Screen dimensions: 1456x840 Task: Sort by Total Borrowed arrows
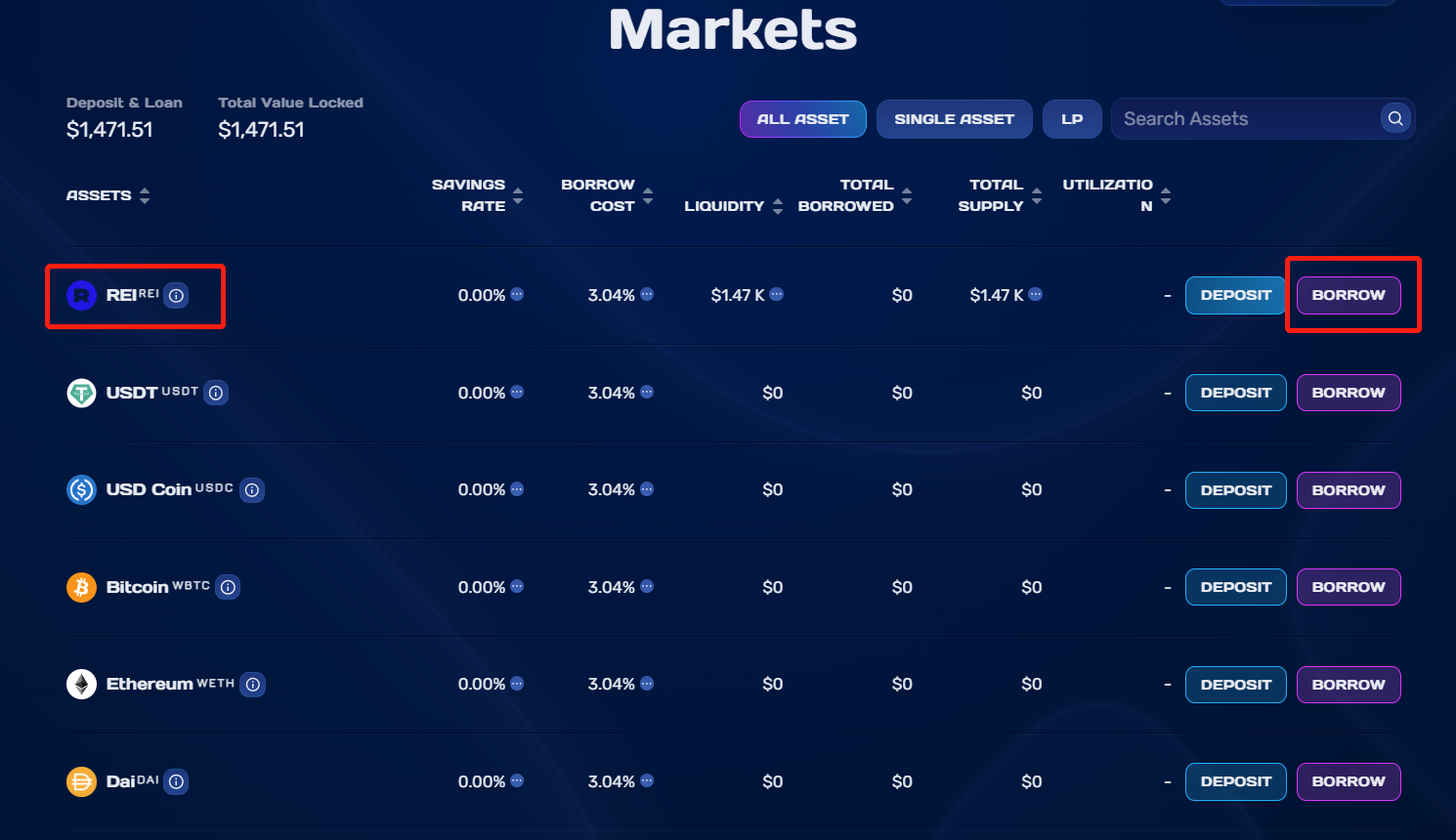(907, 195)
